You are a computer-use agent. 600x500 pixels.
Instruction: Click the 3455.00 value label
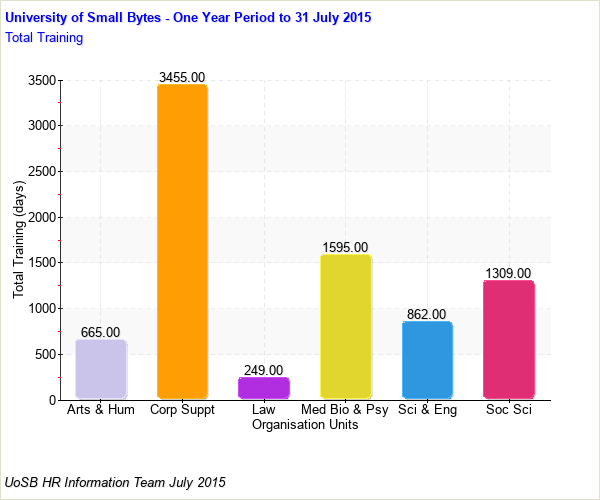[x=182, y=77]
